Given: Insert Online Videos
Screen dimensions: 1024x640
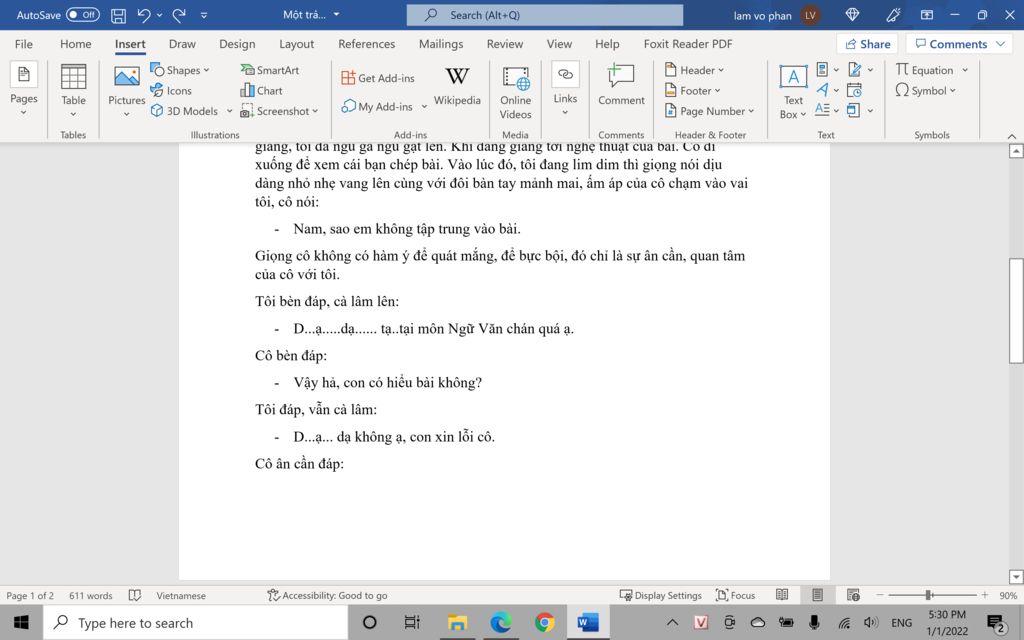Looking at the screenshot, I should [515, 91].
